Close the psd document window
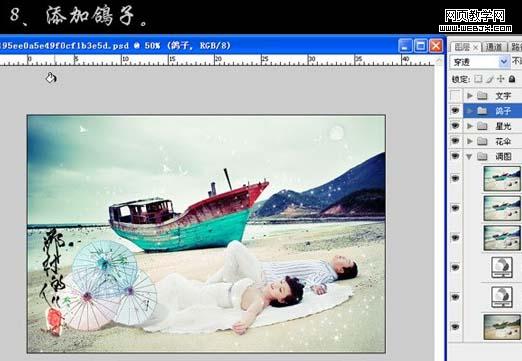Image resolution: width=522 pixels, height=361 pixels. click(x=436, y=46)
